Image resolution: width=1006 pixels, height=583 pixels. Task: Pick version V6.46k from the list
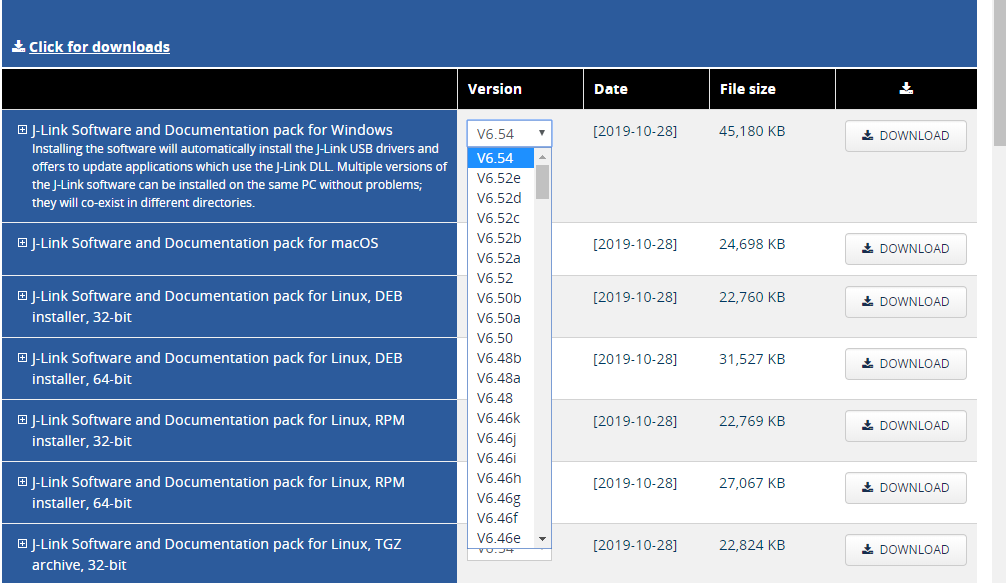pyautogui.click(x=501, y=418)
